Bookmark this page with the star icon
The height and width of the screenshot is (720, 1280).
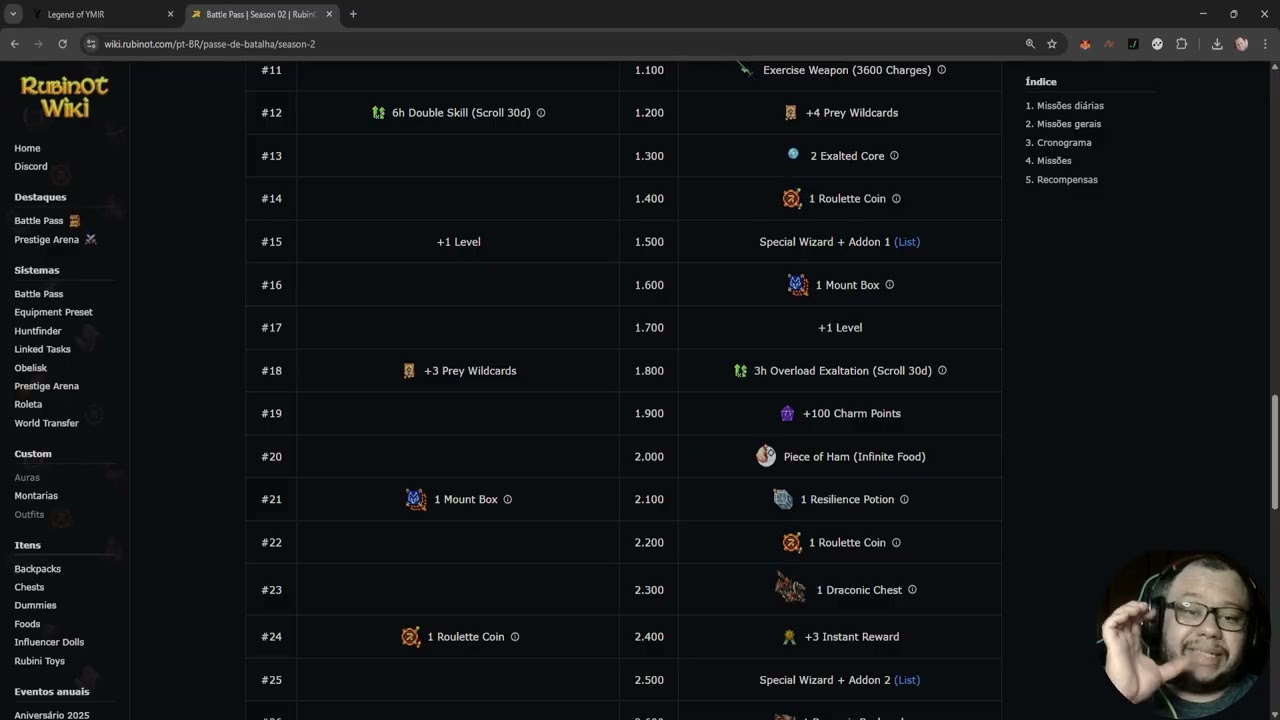[1052, 44]
